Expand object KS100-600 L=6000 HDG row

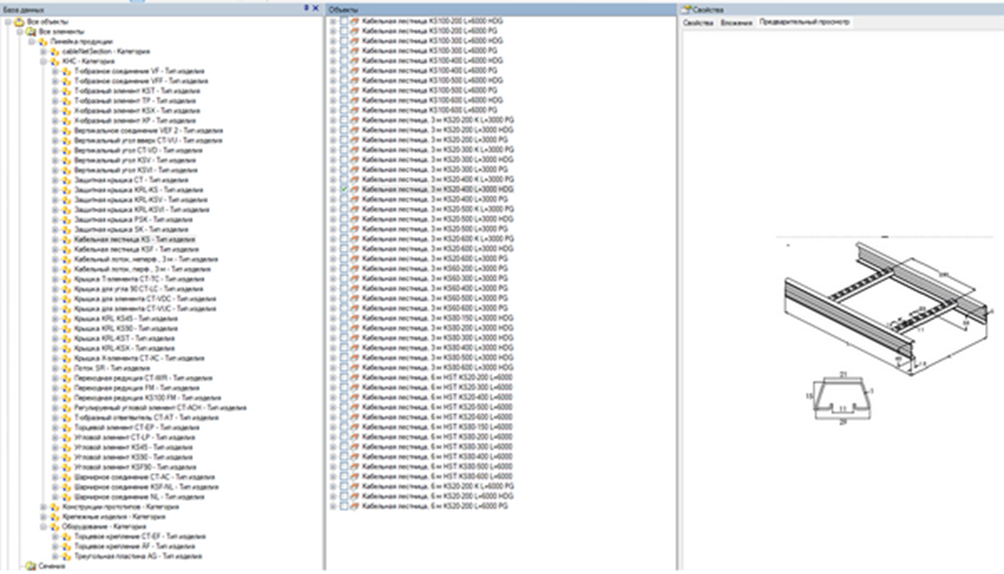tap(333, 101)
